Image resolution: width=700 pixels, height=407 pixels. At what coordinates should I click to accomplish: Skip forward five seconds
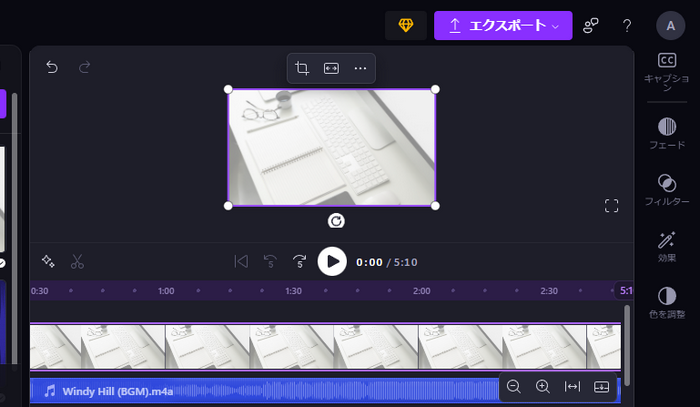[300, 262]
